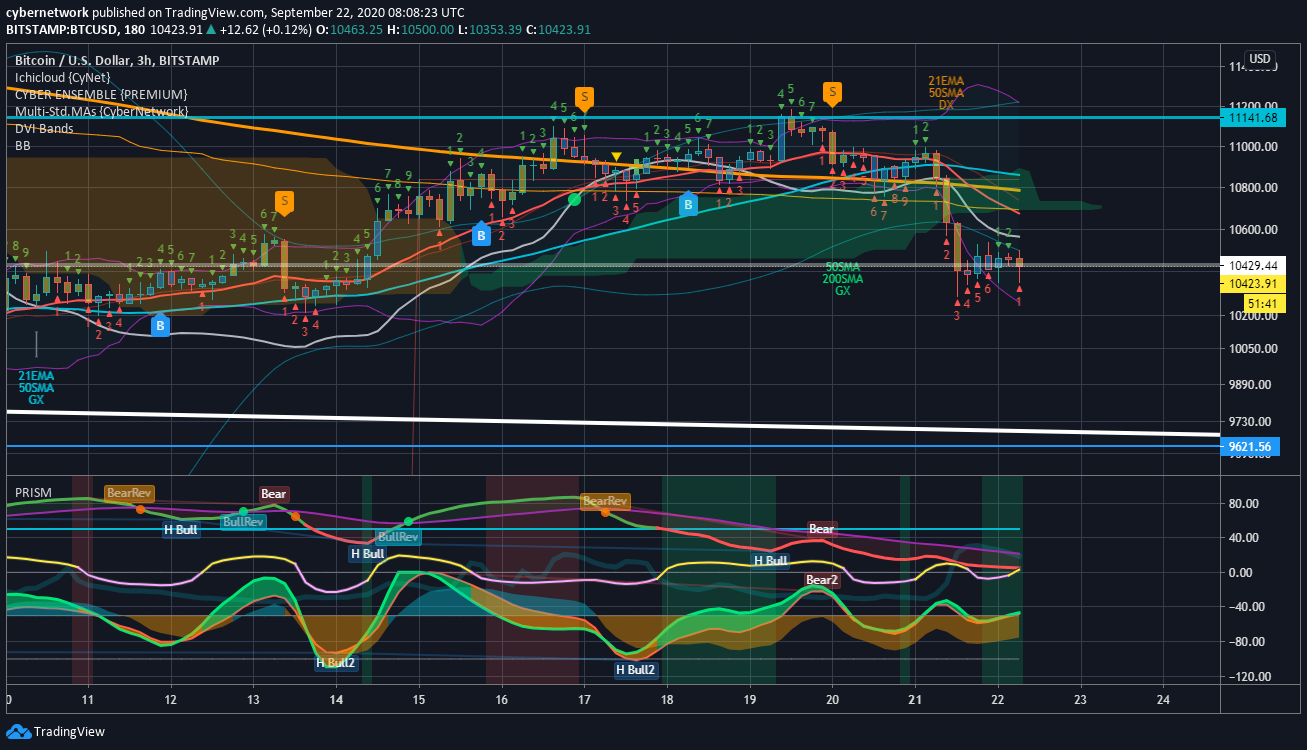Select the BB indicator legend
Viewport: 1307px width, 750px height.
(x=22, y=146)
